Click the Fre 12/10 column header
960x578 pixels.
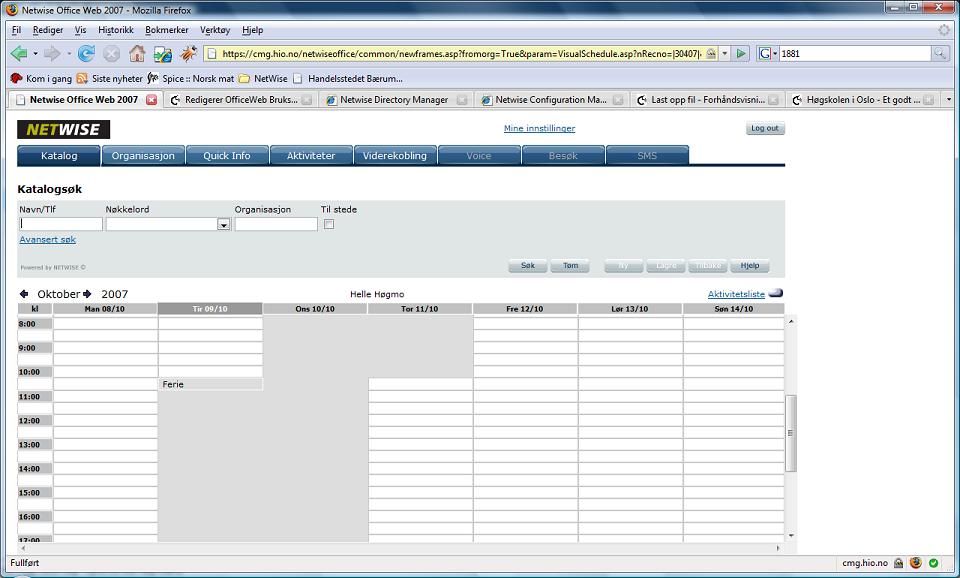point(525,309)
